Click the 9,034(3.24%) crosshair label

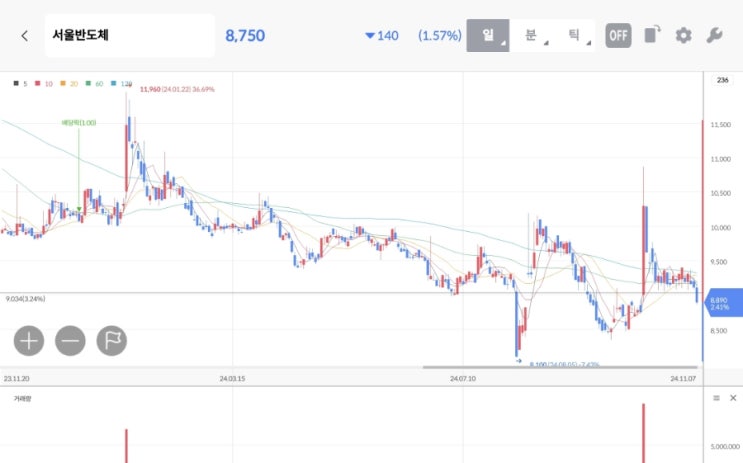point(26,299)
